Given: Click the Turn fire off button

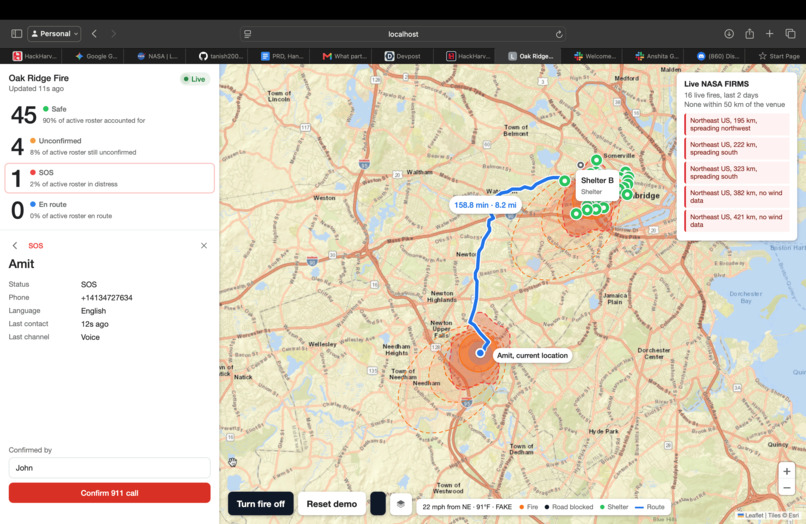Looking at the screenshot, I should click(x=261, y=504).
